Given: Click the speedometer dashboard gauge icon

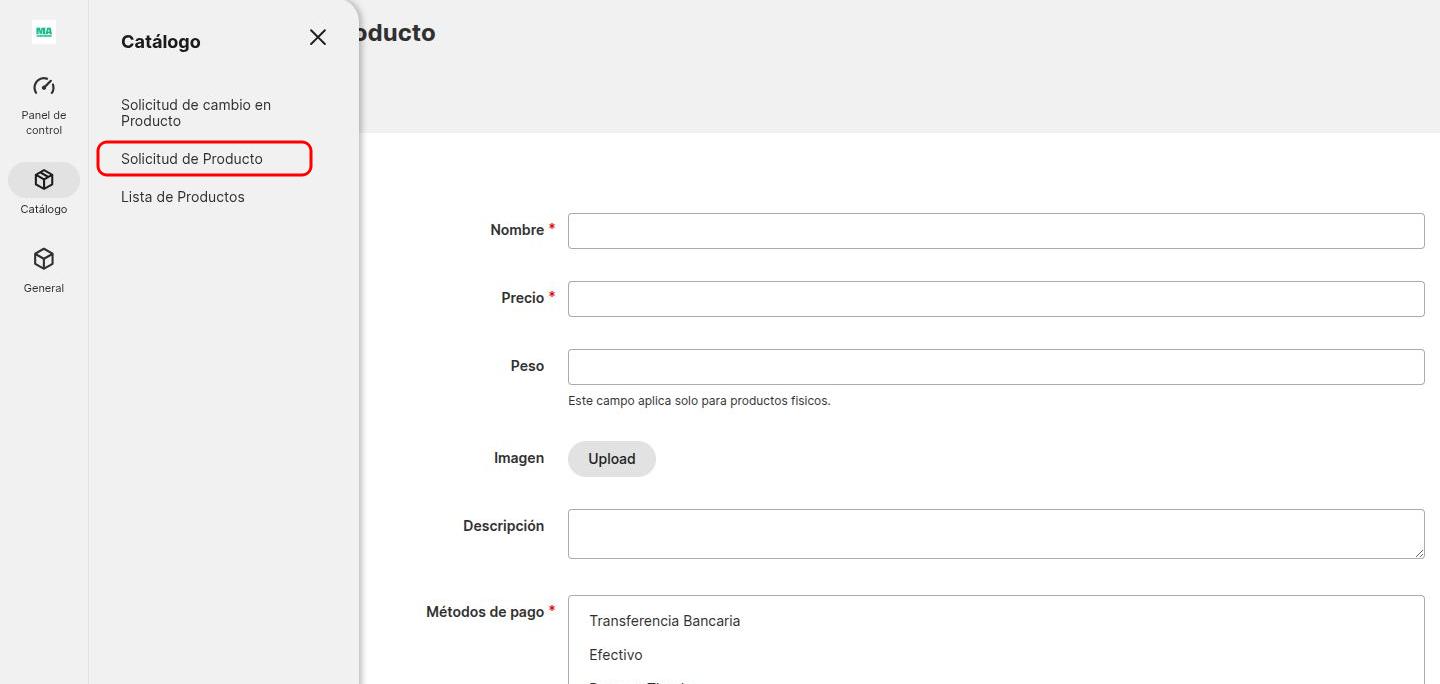Looking at the screenshot, I should pos(43,85).
